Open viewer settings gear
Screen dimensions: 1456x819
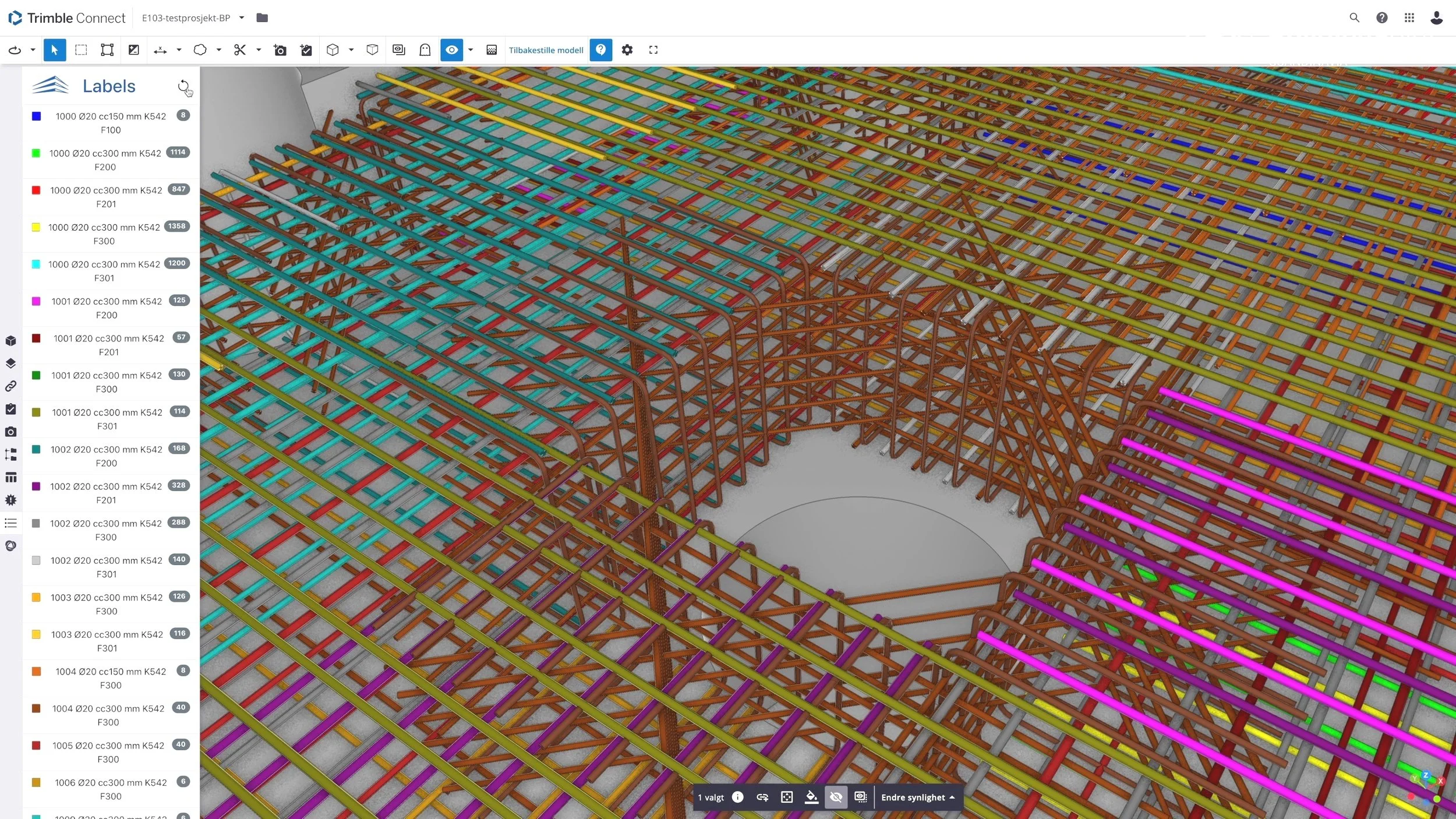click(x=627, y=50)
